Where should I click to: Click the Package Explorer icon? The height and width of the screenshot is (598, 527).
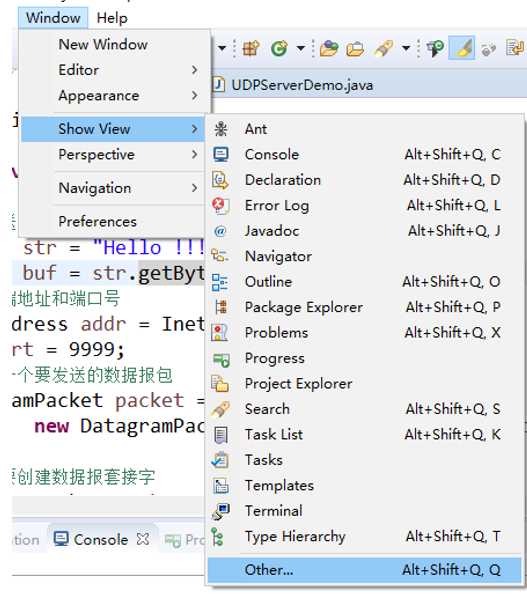(x=221, y=307)
